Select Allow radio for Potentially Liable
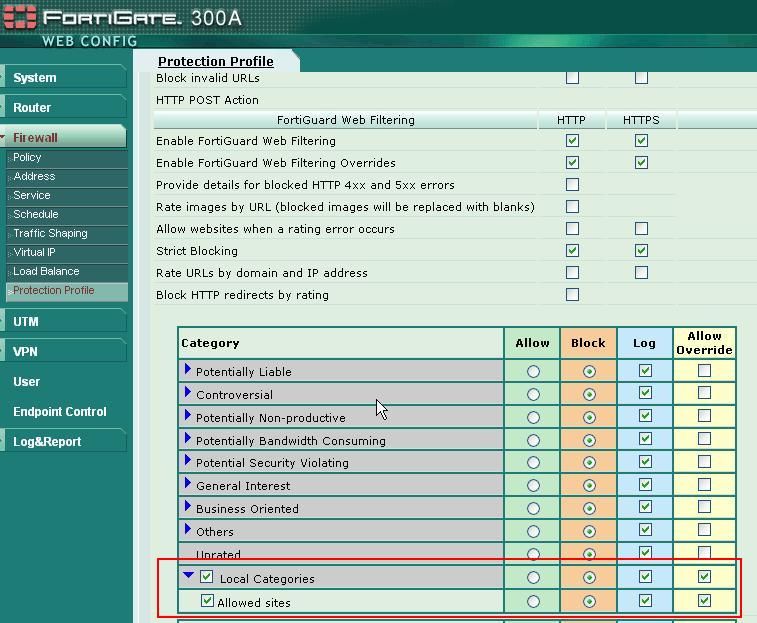The height and width of the screenshot is (623, 757). 533,371
